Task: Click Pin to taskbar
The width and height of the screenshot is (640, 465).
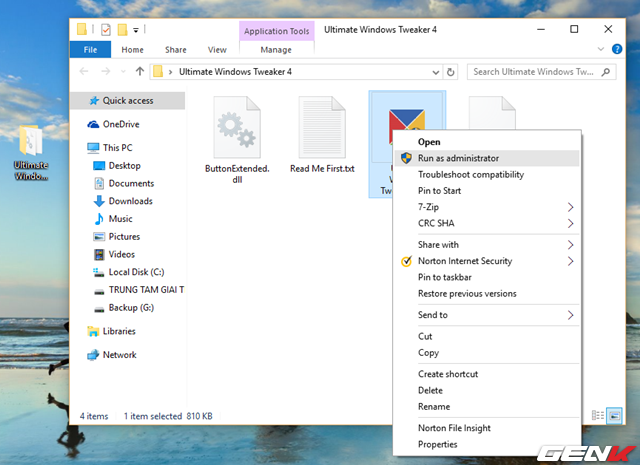Action: click(x=487, y=277)
